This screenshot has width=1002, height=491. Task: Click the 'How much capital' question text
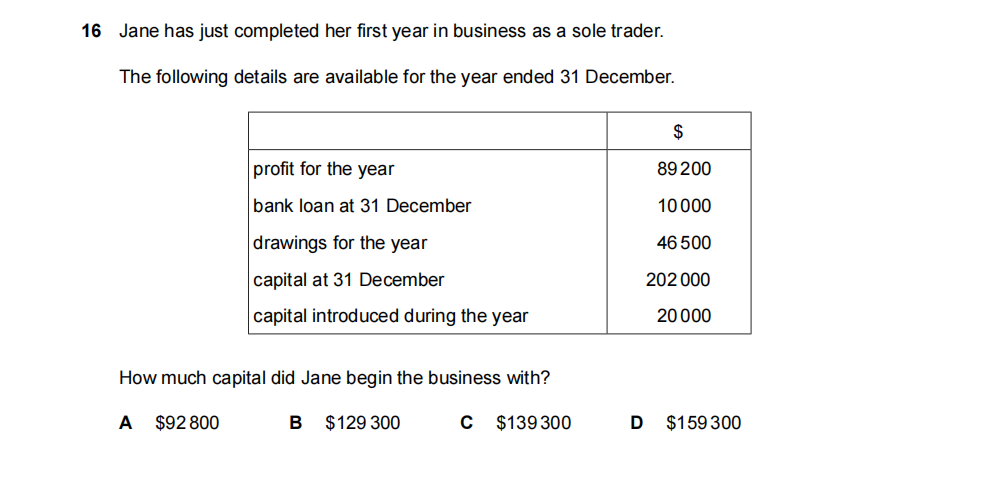(x=334, y=378)
